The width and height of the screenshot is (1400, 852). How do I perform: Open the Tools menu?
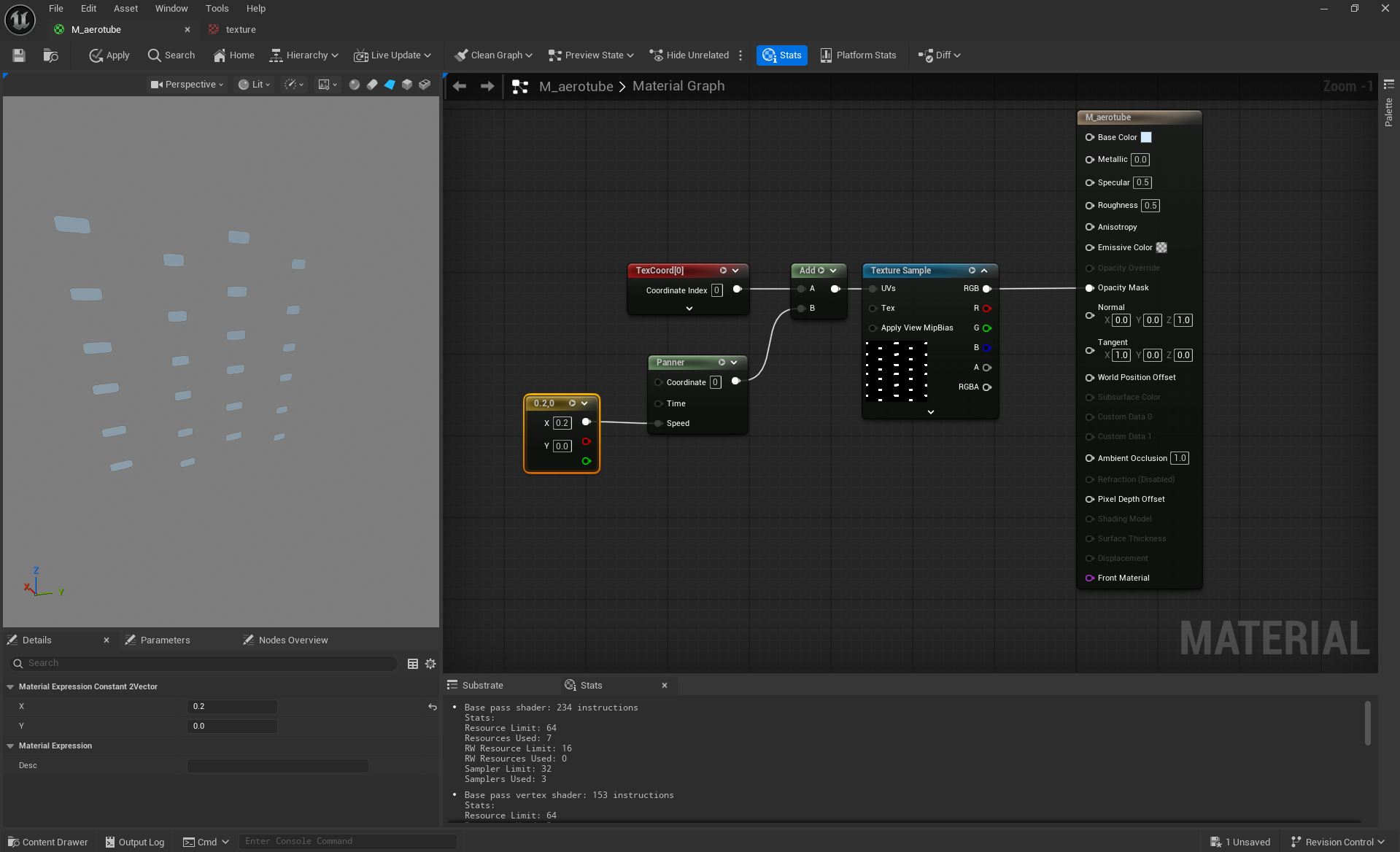point(217,9)
